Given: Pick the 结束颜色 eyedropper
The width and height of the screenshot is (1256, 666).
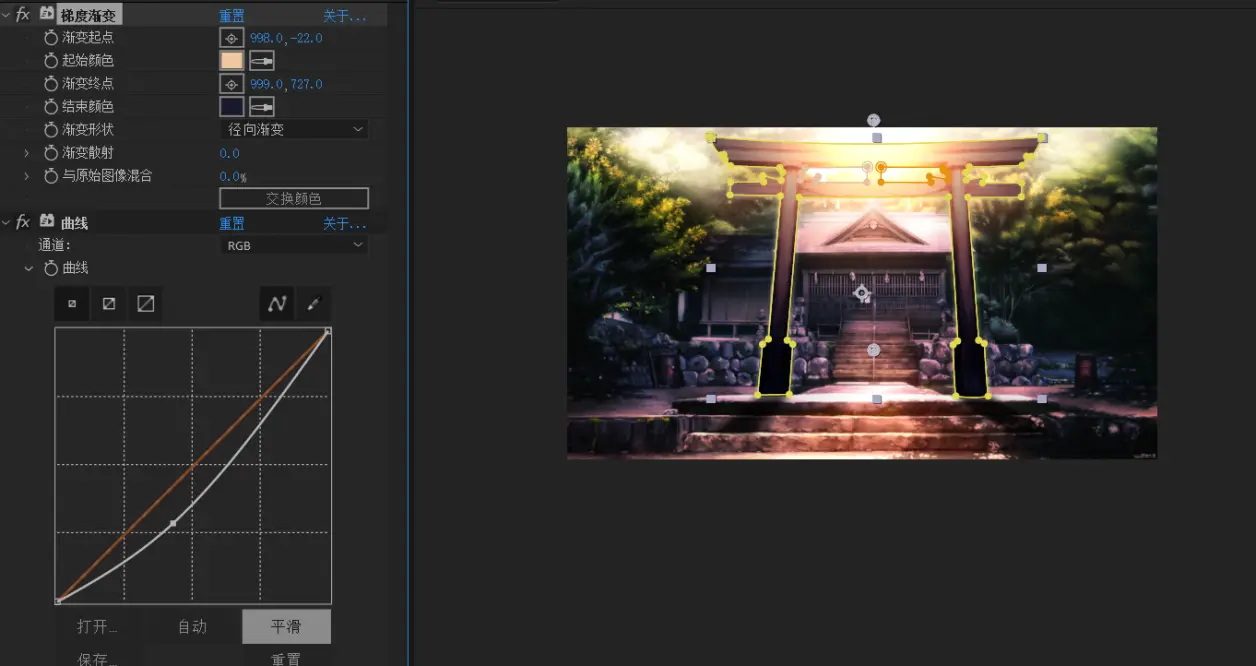Looking at the screenshot, I should click(x=262, y=106).
